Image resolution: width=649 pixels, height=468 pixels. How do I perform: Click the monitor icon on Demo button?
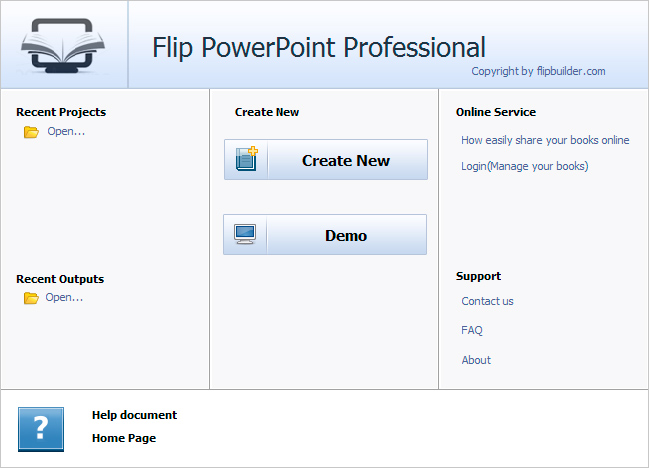point(245,235)
